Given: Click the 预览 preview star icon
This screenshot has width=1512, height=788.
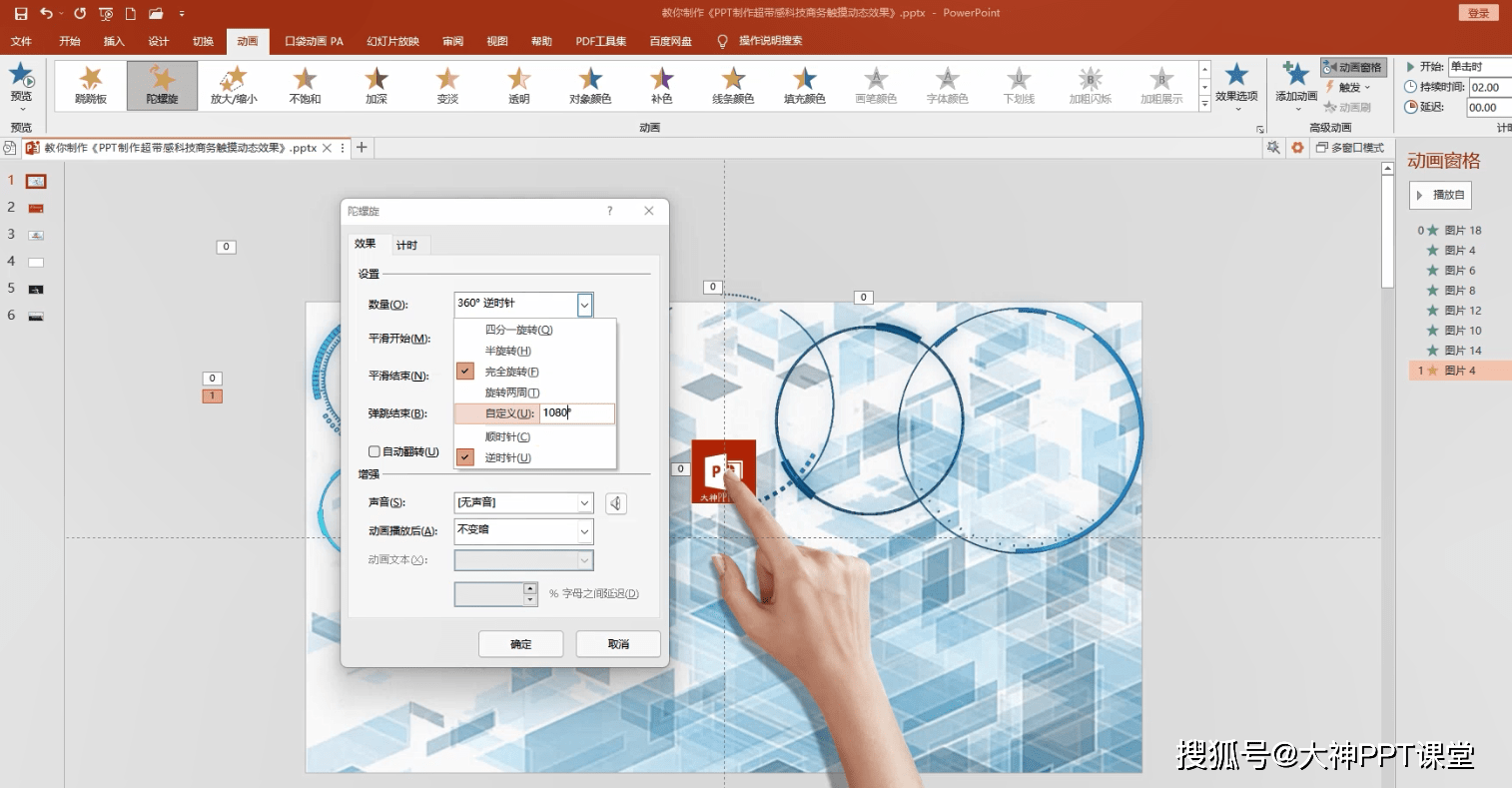Looking at the screenshot, I should pos(21,76).
